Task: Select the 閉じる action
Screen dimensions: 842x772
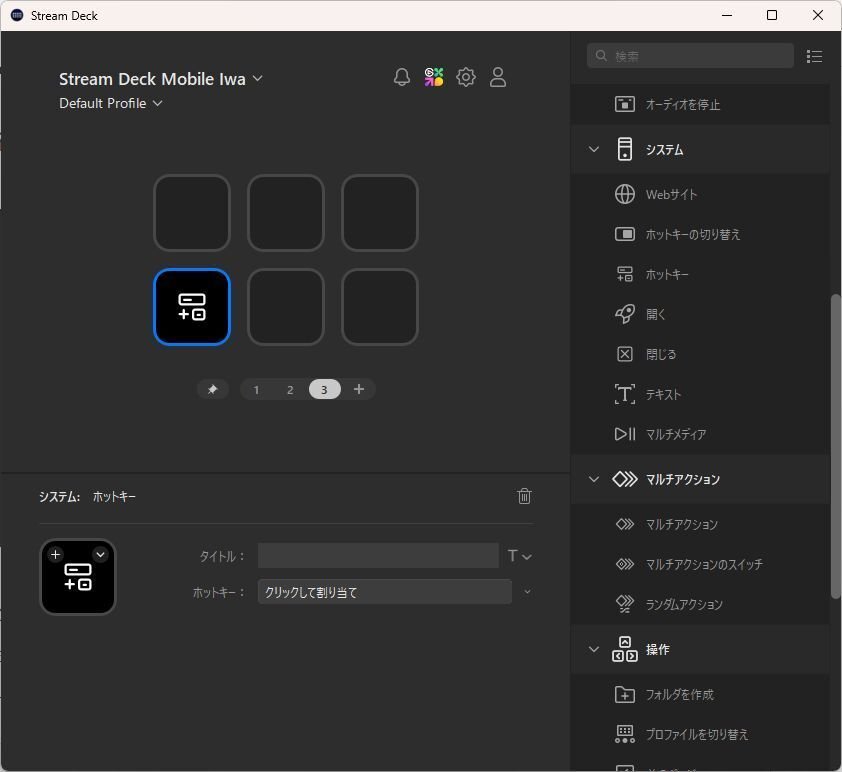Action: pos(700,354)
